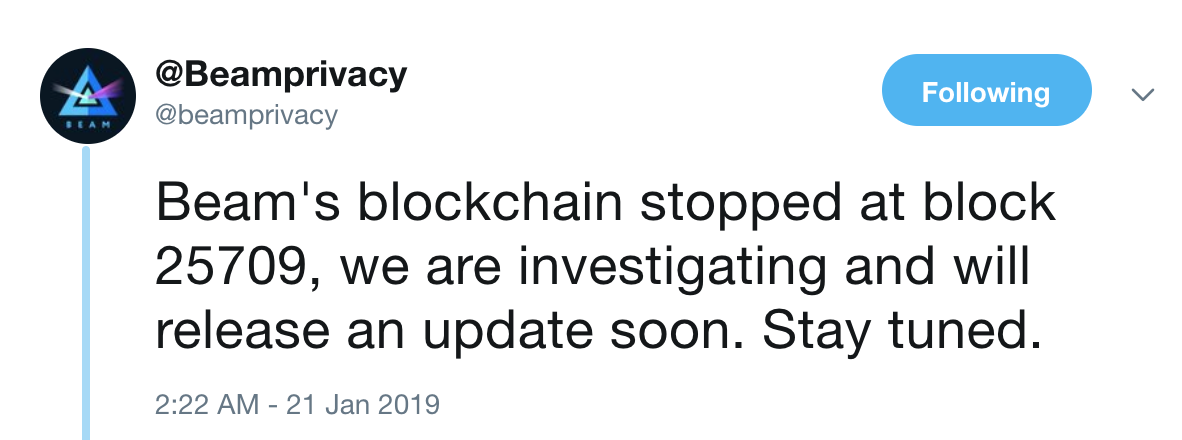Click the blue vertical thread connector line
The height and width of the screenshot is (440, 1182).
tap(86, 294)
